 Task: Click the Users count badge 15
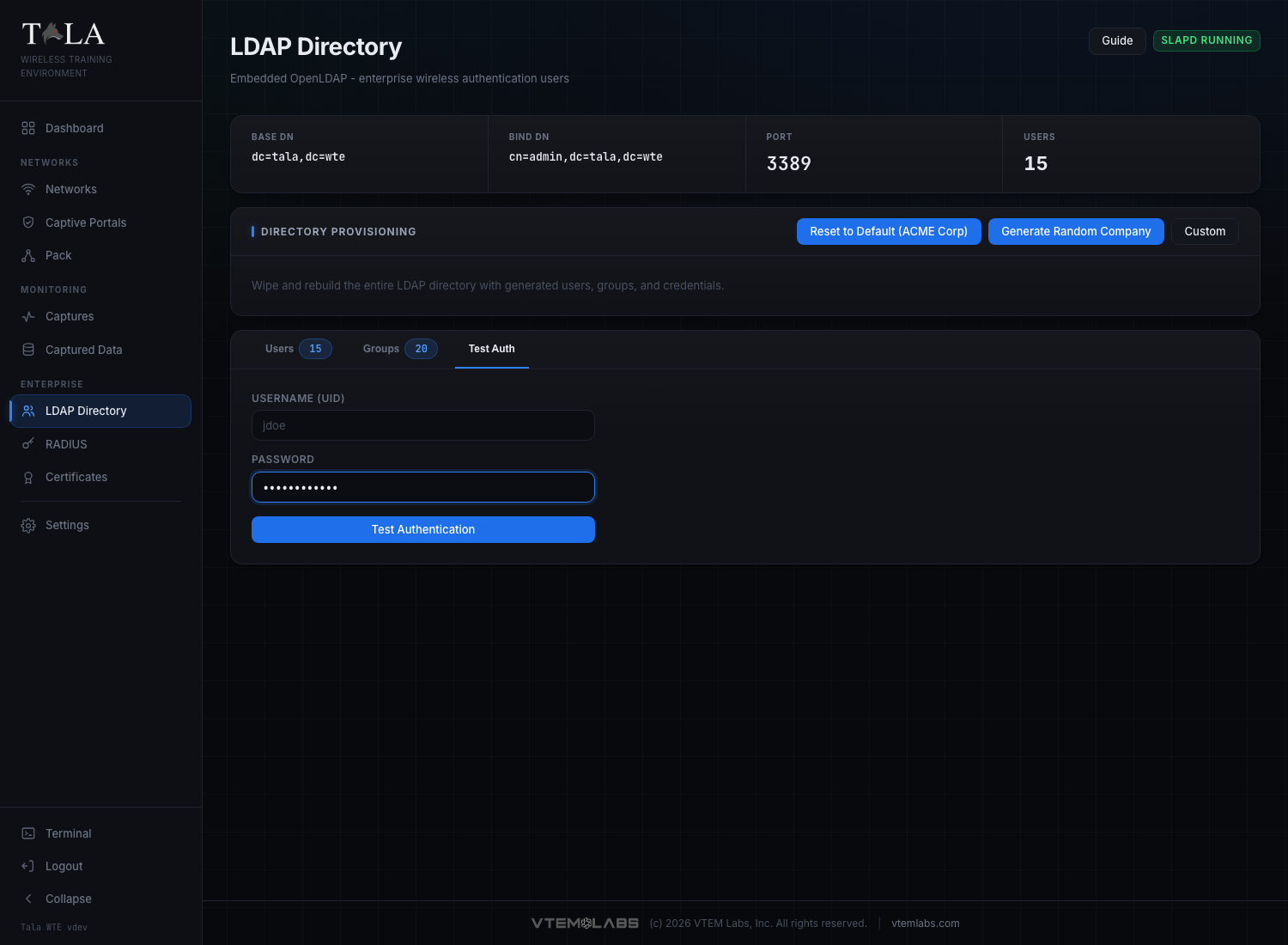pyautogui.click(x=315, y=349)
